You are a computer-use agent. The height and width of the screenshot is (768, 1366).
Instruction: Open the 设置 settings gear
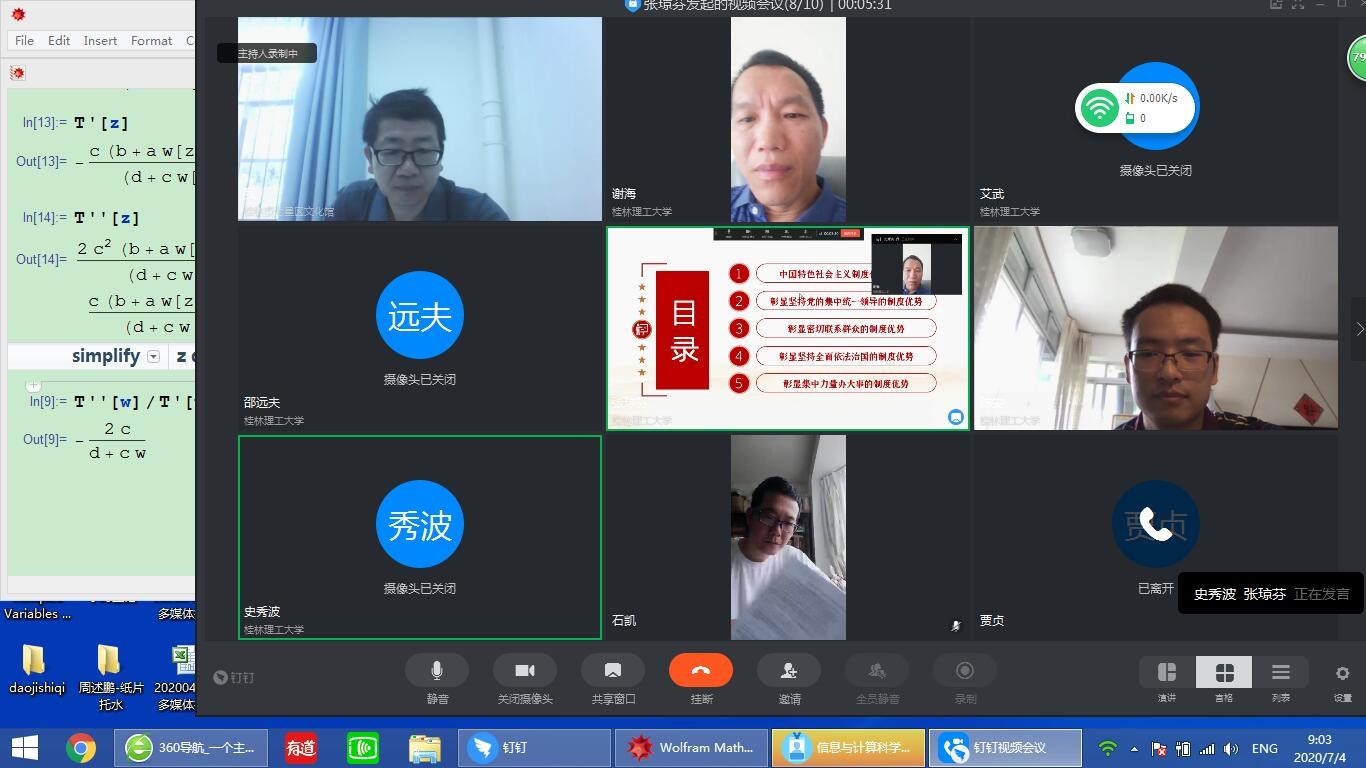[1342, 674]
